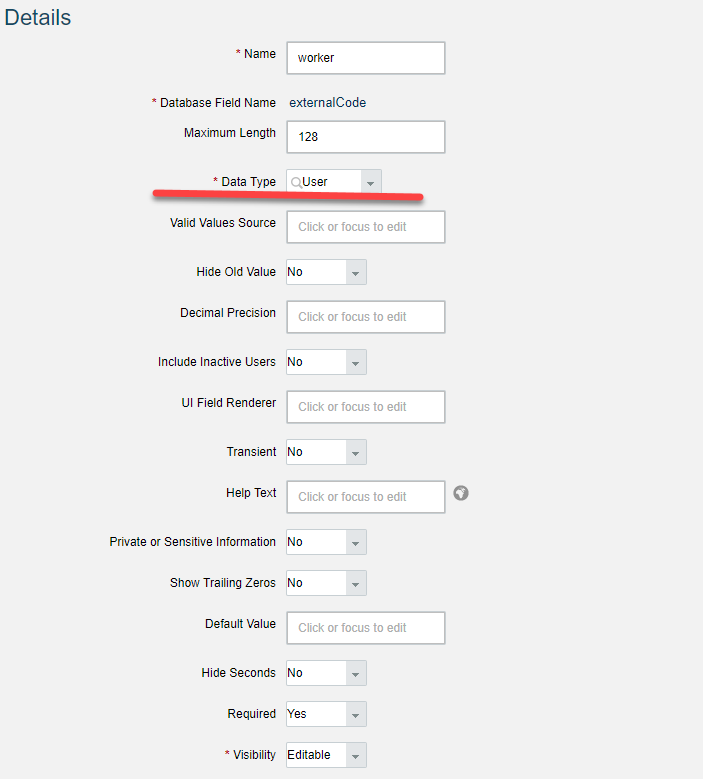Click the UI Field Renderer field
Viewport: 703px width, 779px height.
366,407
